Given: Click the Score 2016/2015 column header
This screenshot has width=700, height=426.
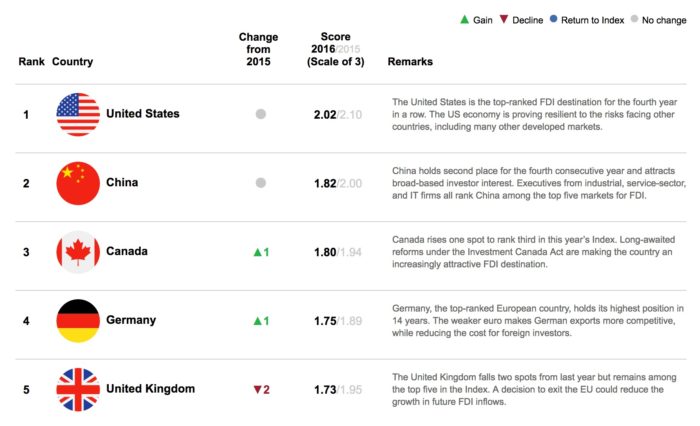Looking at the screenshot, I should pos(337,49).
